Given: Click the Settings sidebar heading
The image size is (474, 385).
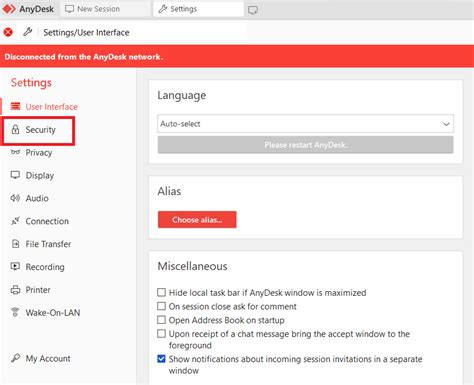Looking at the screenshot, I should [31, 83].
